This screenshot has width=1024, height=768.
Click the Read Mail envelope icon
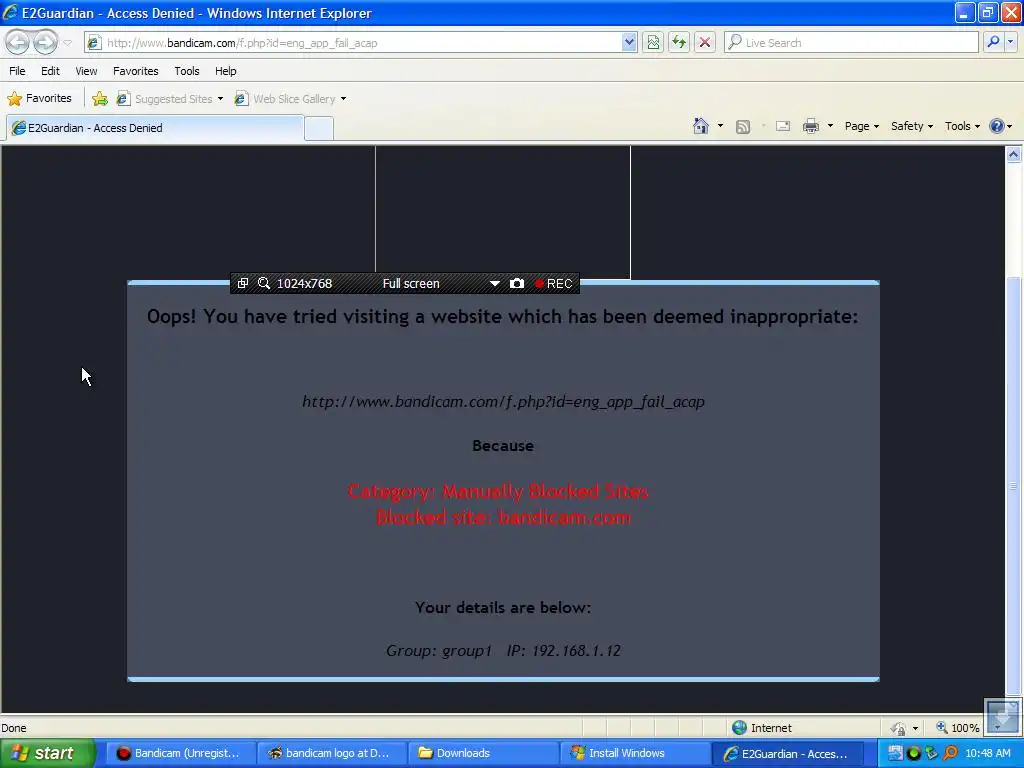pos(783,126)
